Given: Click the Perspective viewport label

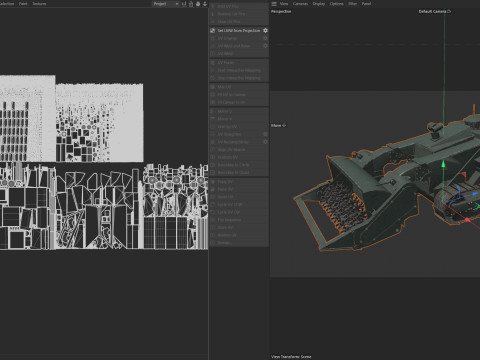Looking at the screenshot, I should point(281,11).
